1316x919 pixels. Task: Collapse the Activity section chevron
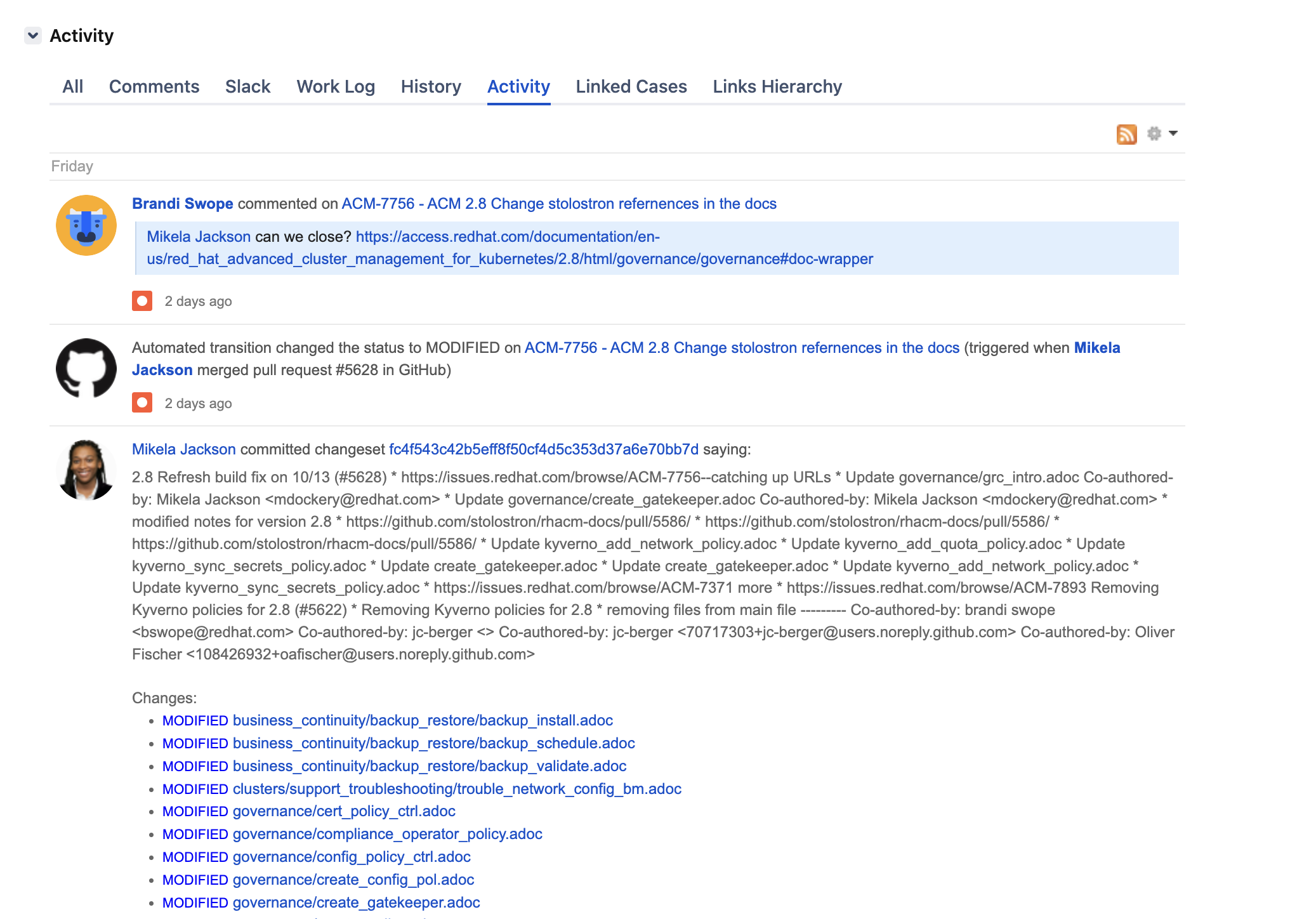pyautogui.click(x=33, y=36)
